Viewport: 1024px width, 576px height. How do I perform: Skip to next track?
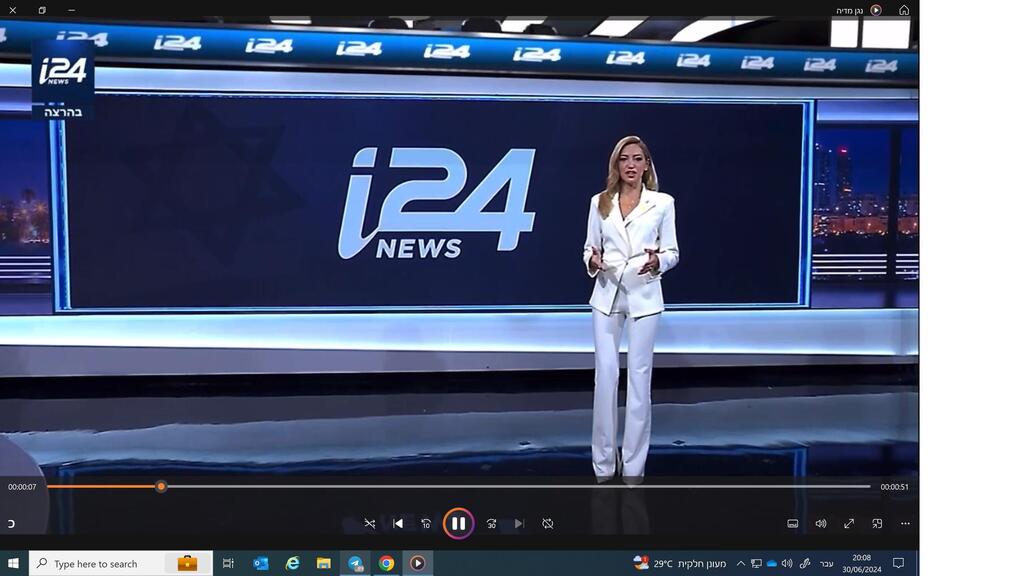tap(519, 523)
